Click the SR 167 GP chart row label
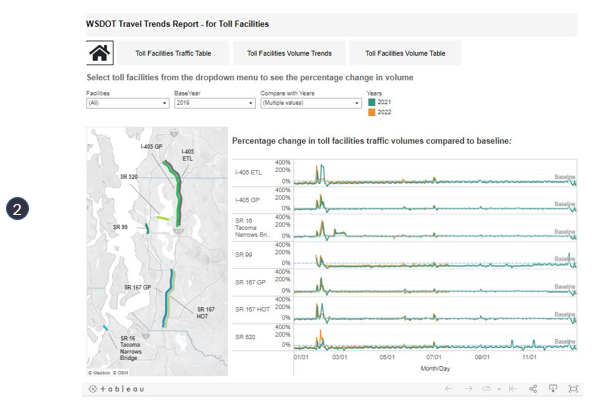This screenshot has width=599, height=406. (251, 282)
